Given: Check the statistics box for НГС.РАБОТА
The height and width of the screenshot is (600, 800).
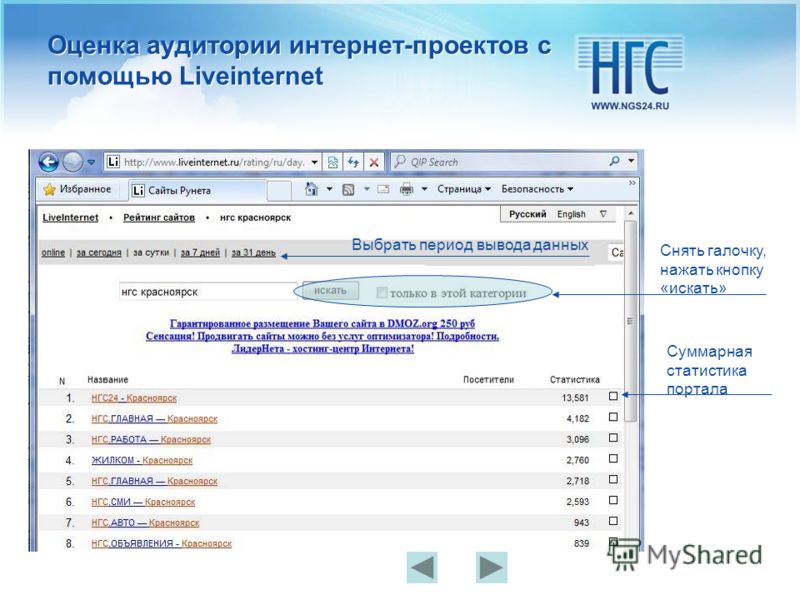Looking at the screenshot, I should (613, 438).
